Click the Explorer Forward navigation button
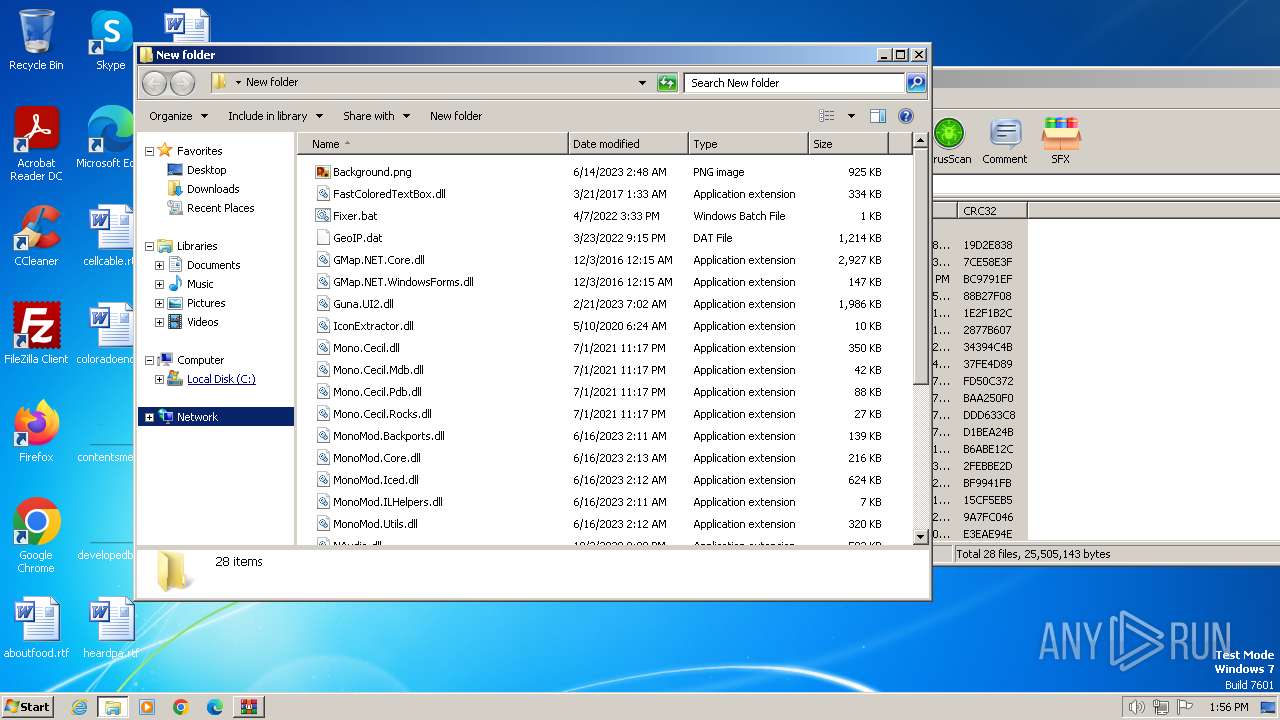Image resolution: width=1280 pixels, height=720 pixels. click(x=182, y=83)
